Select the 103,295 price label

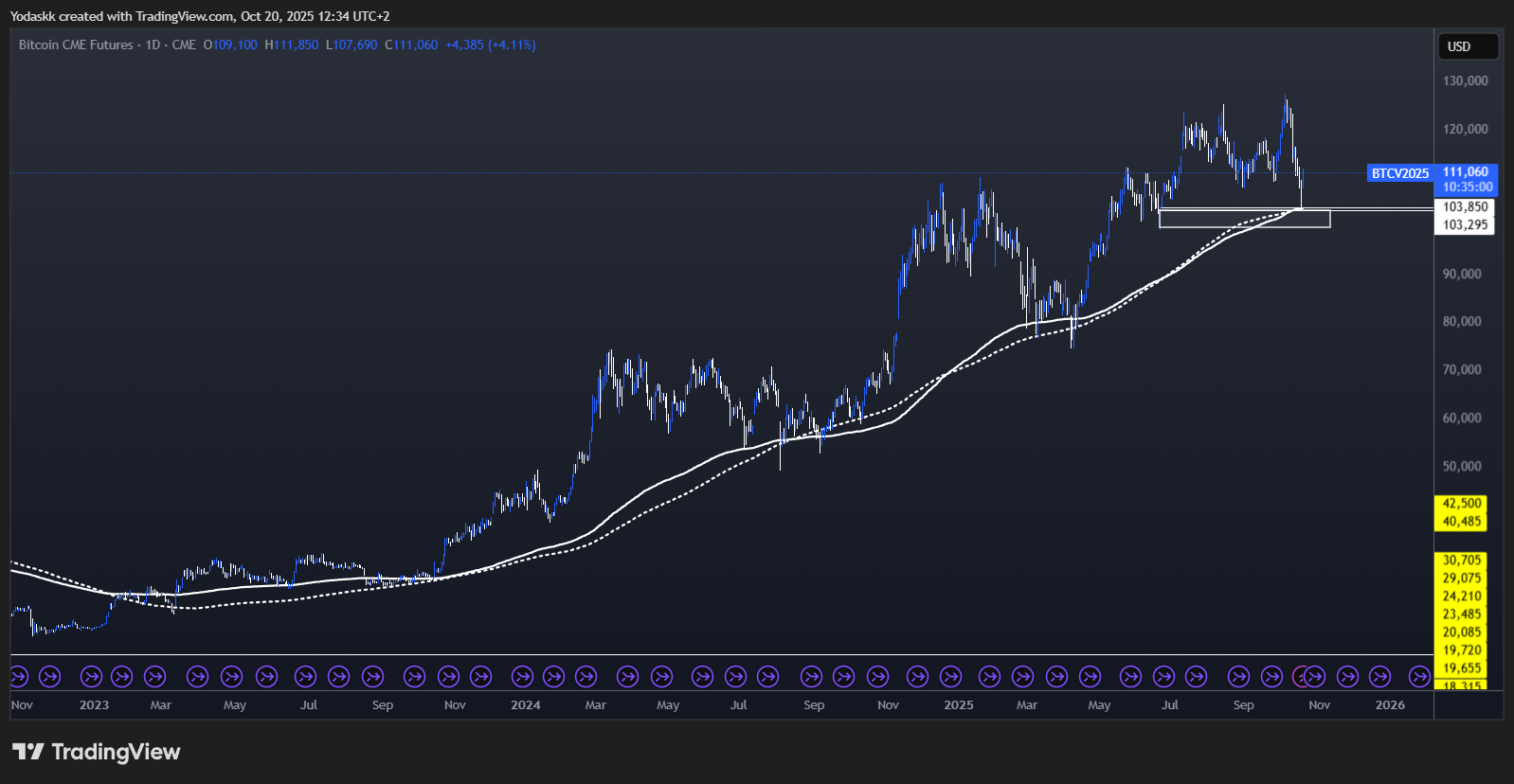tap(1465, 225)
